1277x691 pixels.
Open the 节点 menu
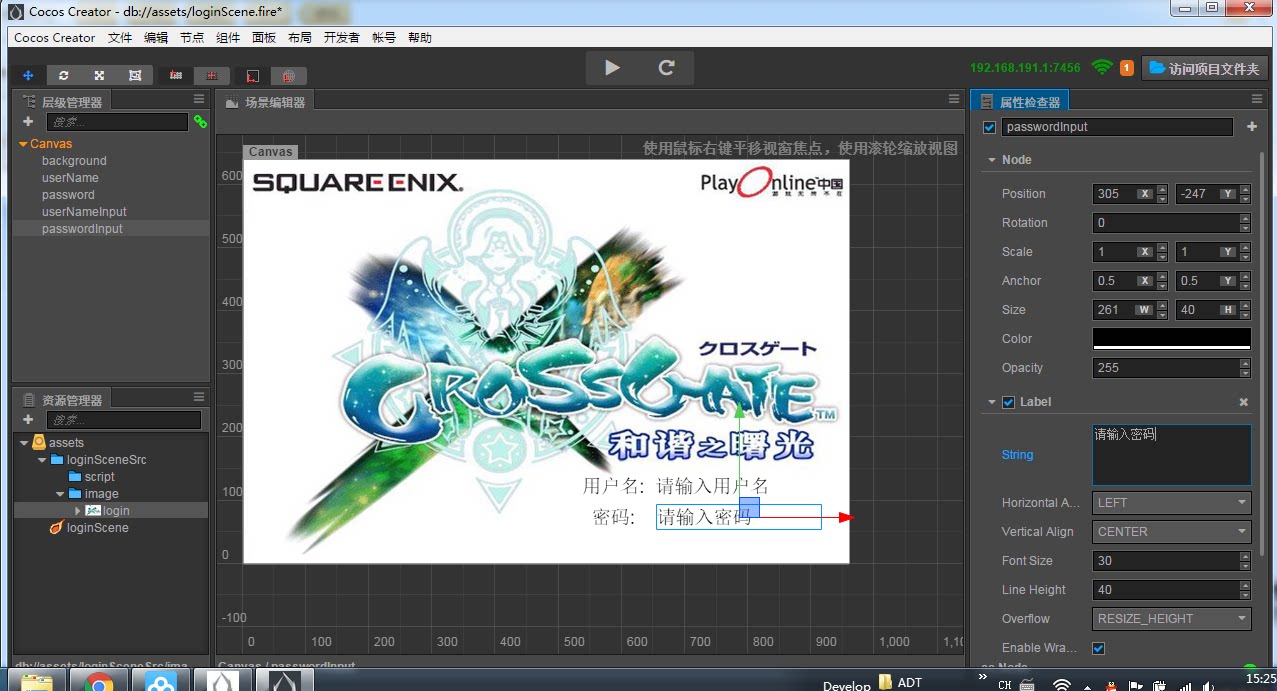[192, 38]
